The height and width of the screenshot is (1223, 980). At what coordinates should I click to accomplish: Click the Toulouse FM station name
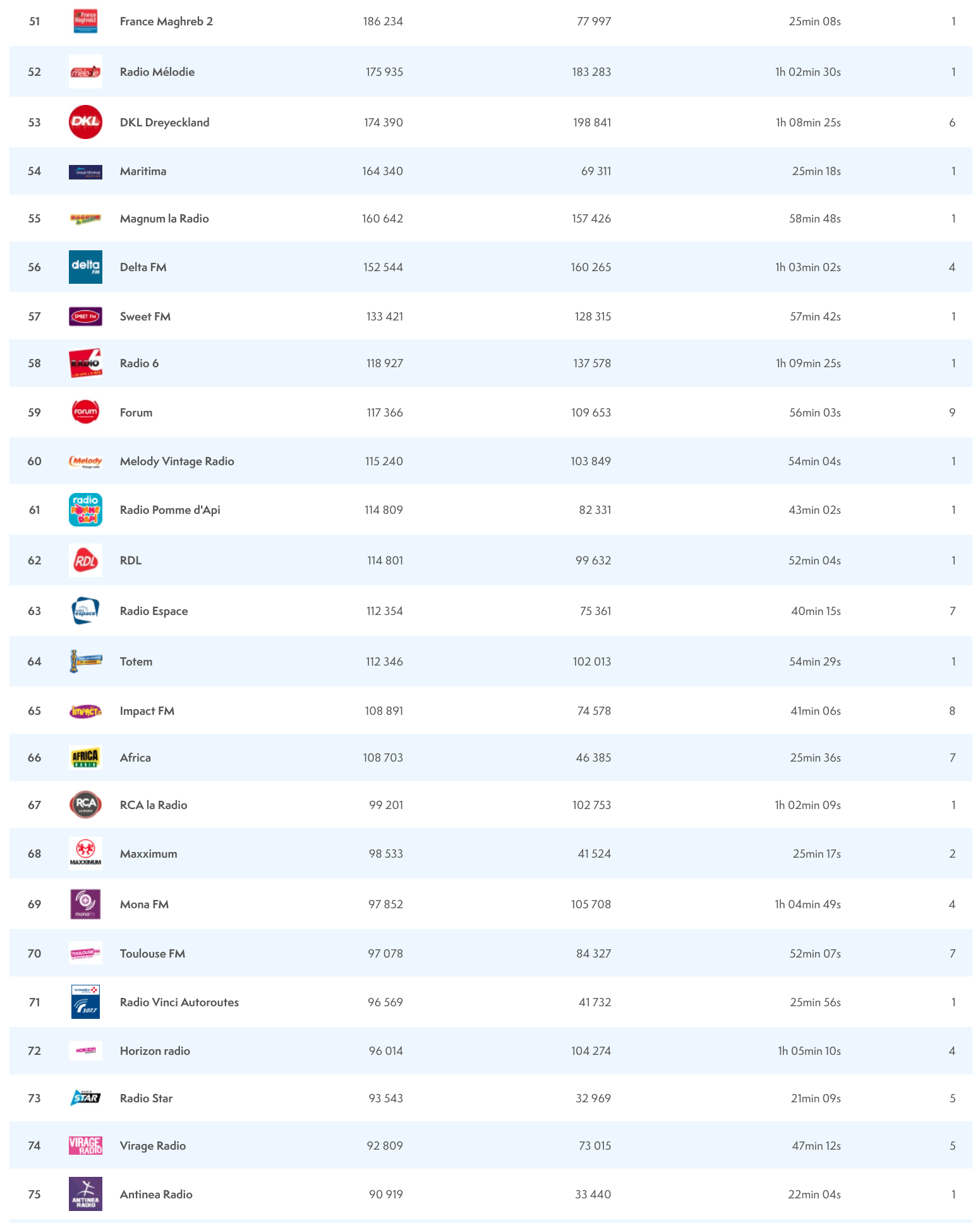(x=152, y=953)
